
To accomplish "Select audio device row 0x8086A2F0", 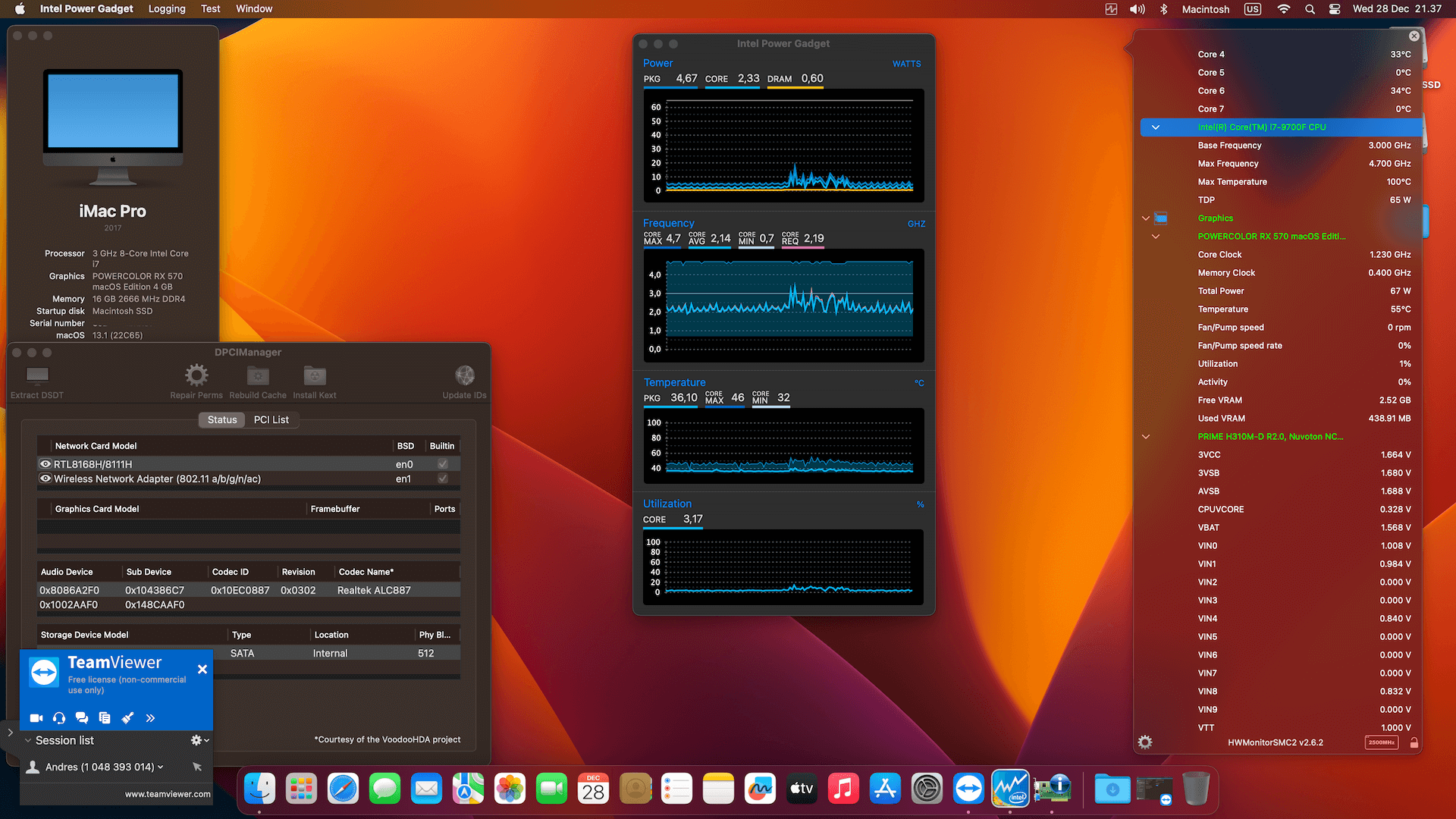I will (249, 590).
